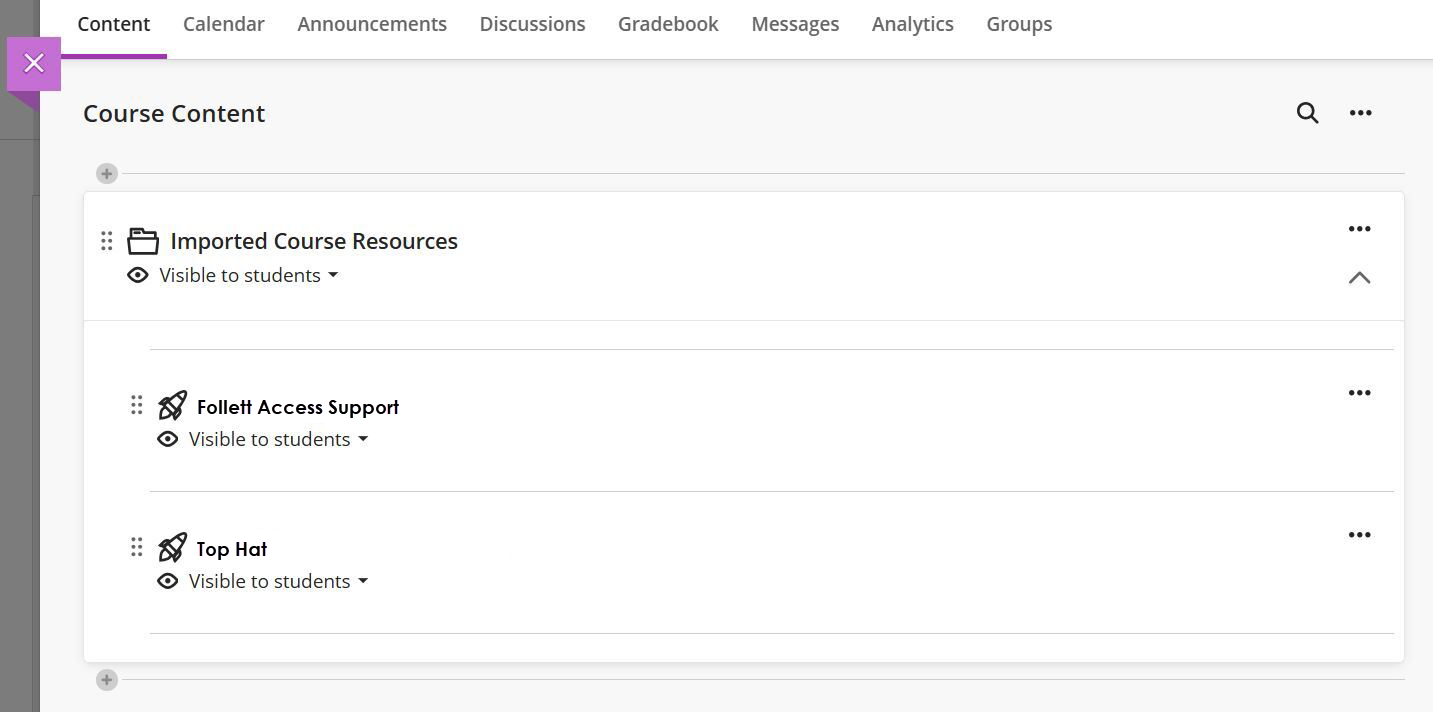Click eye icon for Top Hat visibility

tap(168, 581)
